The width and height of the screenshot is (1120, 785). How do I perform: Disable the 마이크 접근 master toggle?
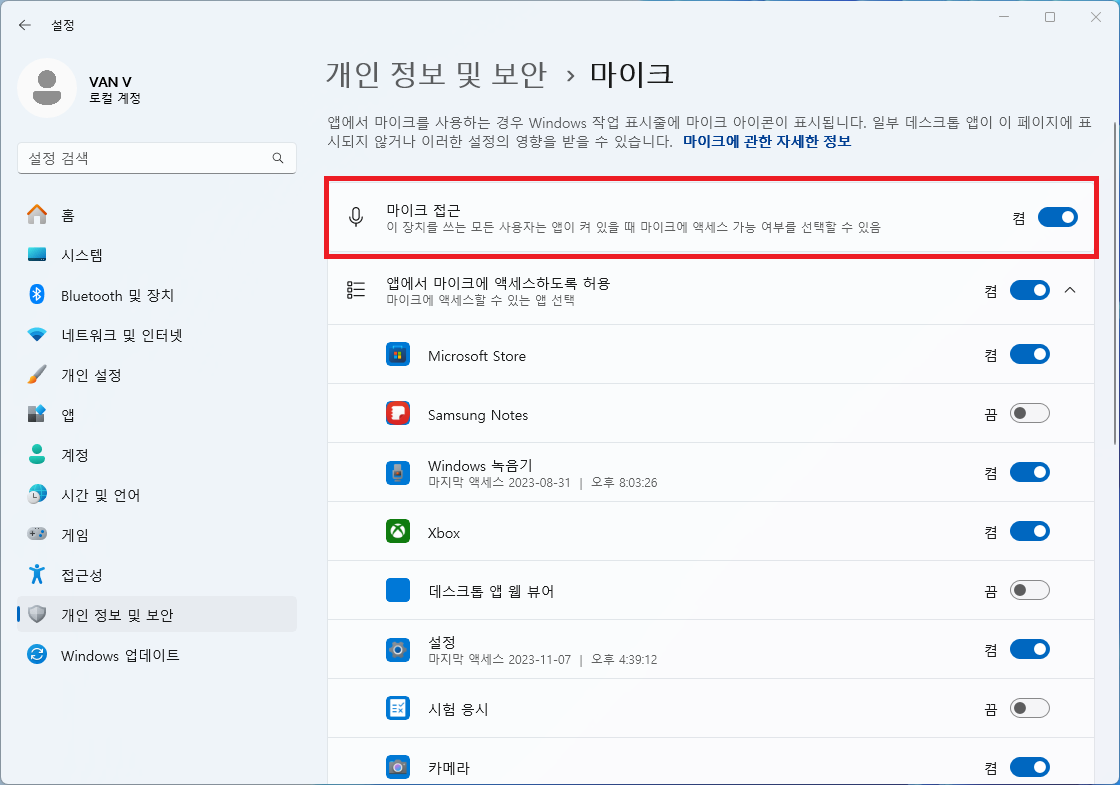coord(1057,216)
